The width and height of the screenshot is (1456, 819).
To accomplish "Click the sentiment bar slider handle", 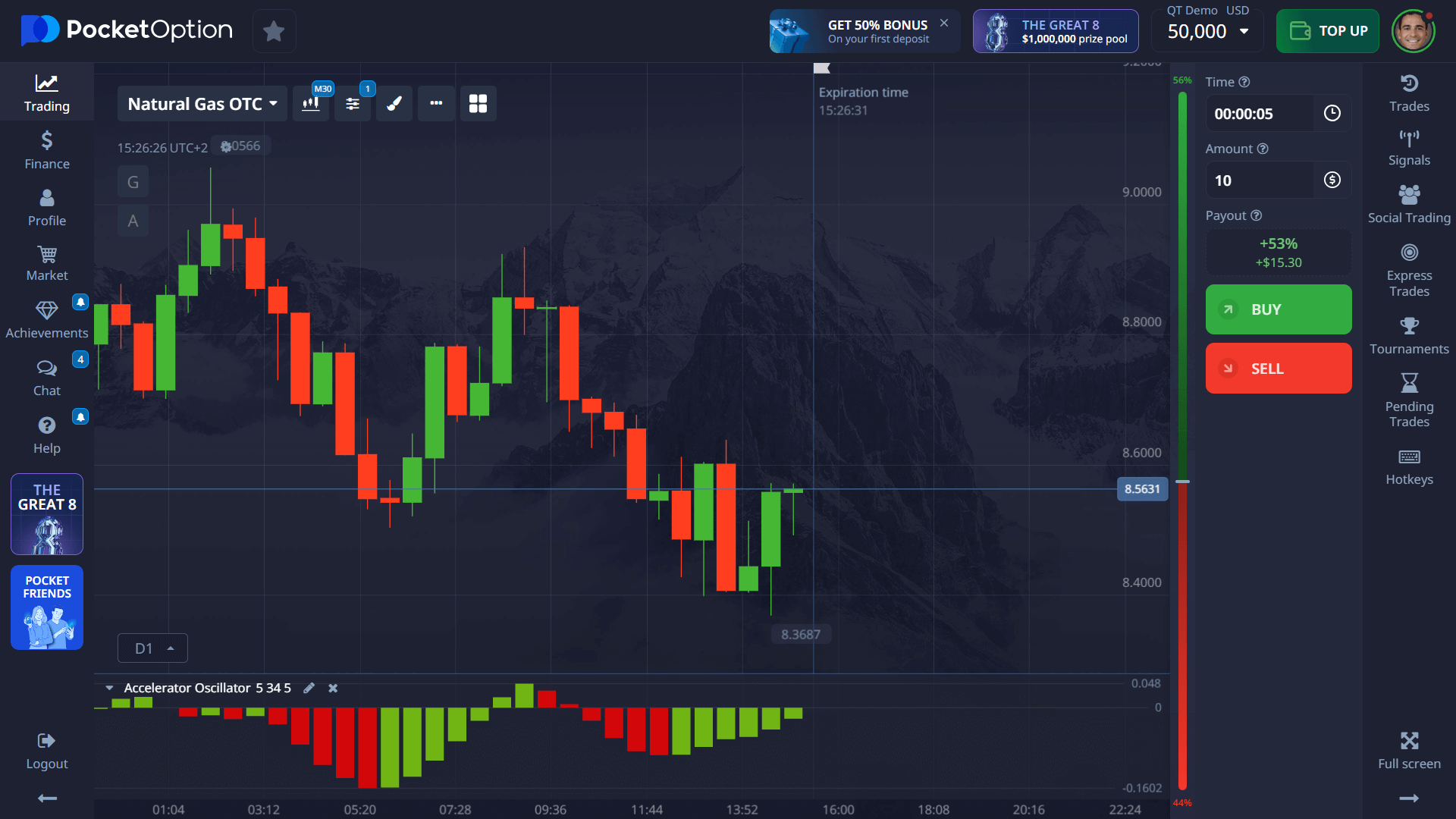I will [1182, 482].
